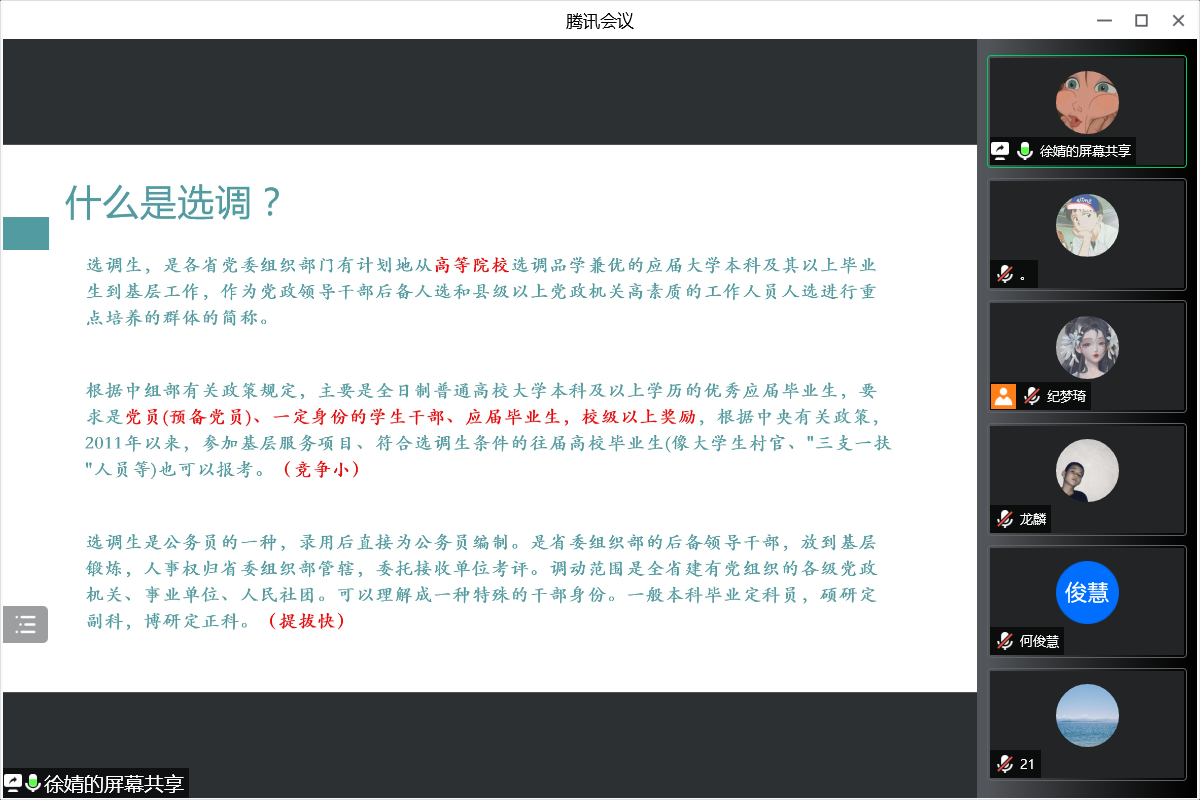The height and width of the screenshot is (800, 1200).
Task: Click the slide title 什么是选调？
Action: pos(174,203)
